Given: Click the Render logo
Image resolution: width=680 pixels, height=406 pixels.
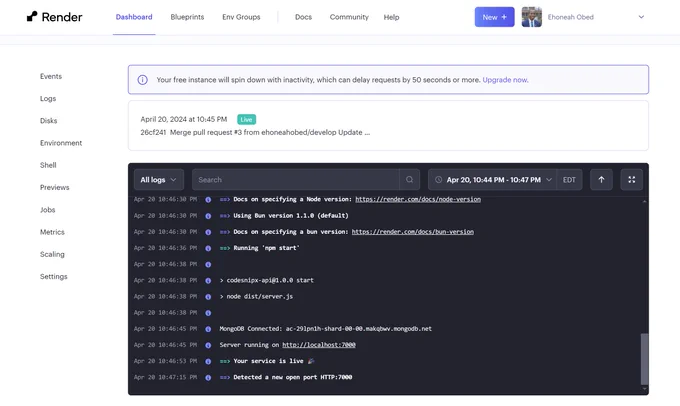Looking at the screenshot, I should point(54,17).
